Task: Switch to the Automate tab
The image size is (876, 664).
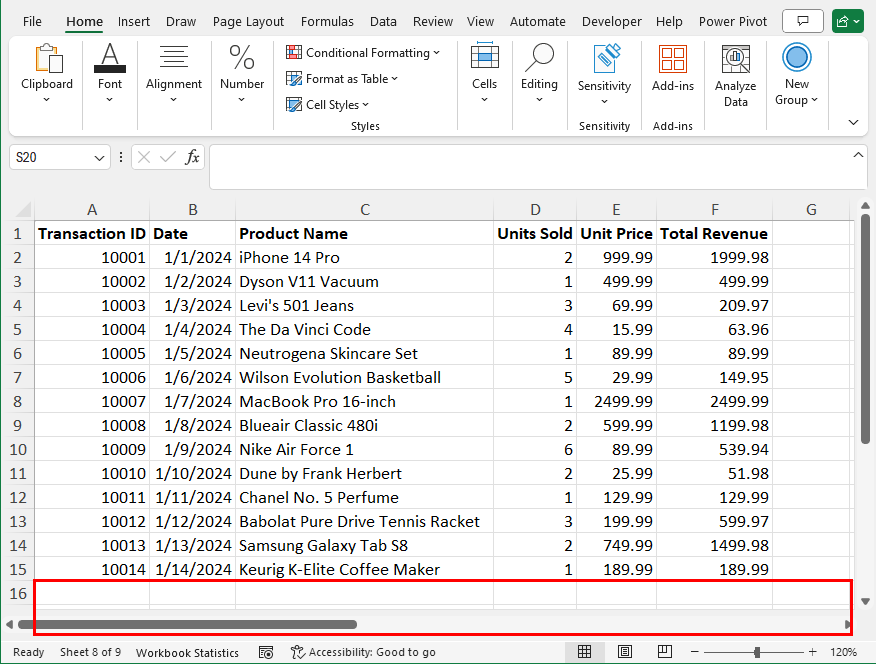Action: tap(537, 21)
